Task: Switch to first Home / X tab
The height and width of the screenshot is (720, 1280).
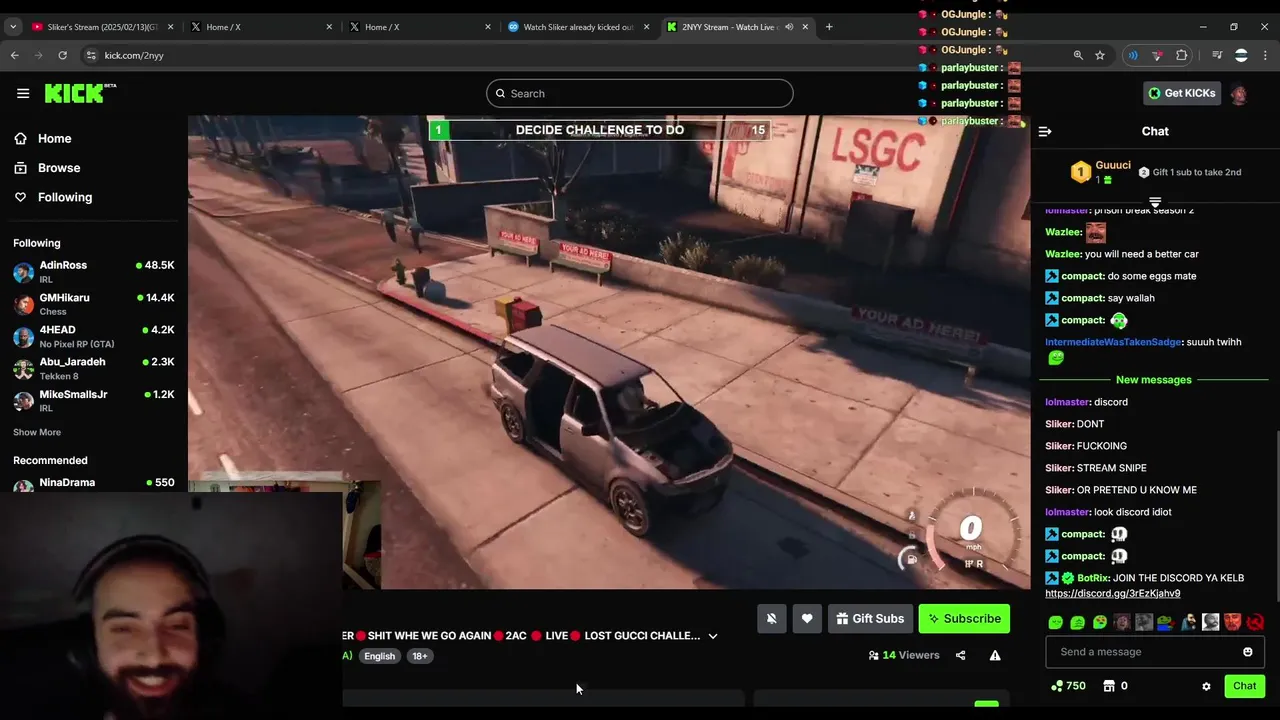Action: pos(261,27)
